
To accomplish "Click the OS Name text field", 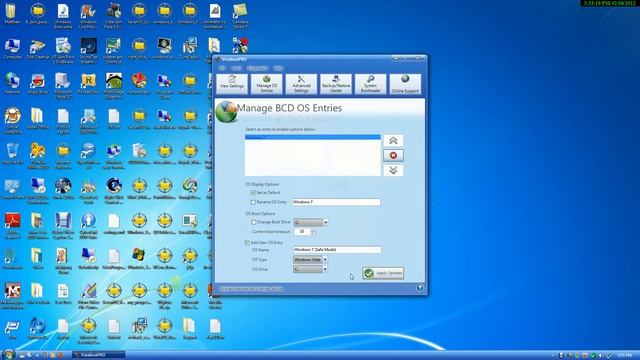I will (337, 250).
